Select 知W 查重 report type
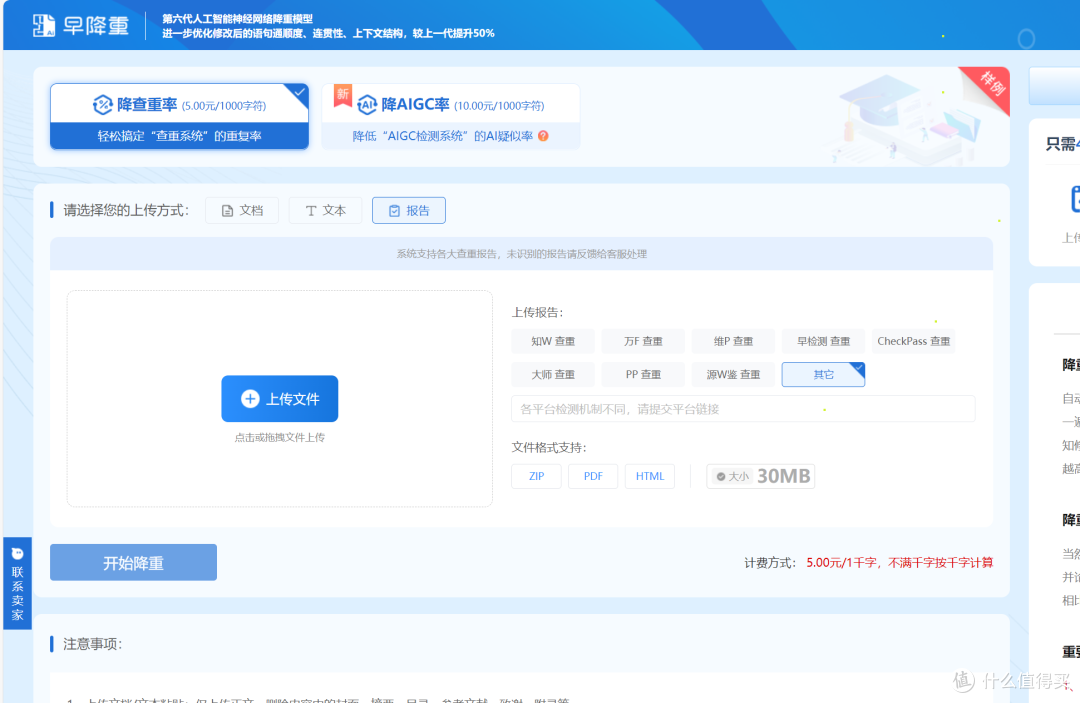 [x=553, y=341]
